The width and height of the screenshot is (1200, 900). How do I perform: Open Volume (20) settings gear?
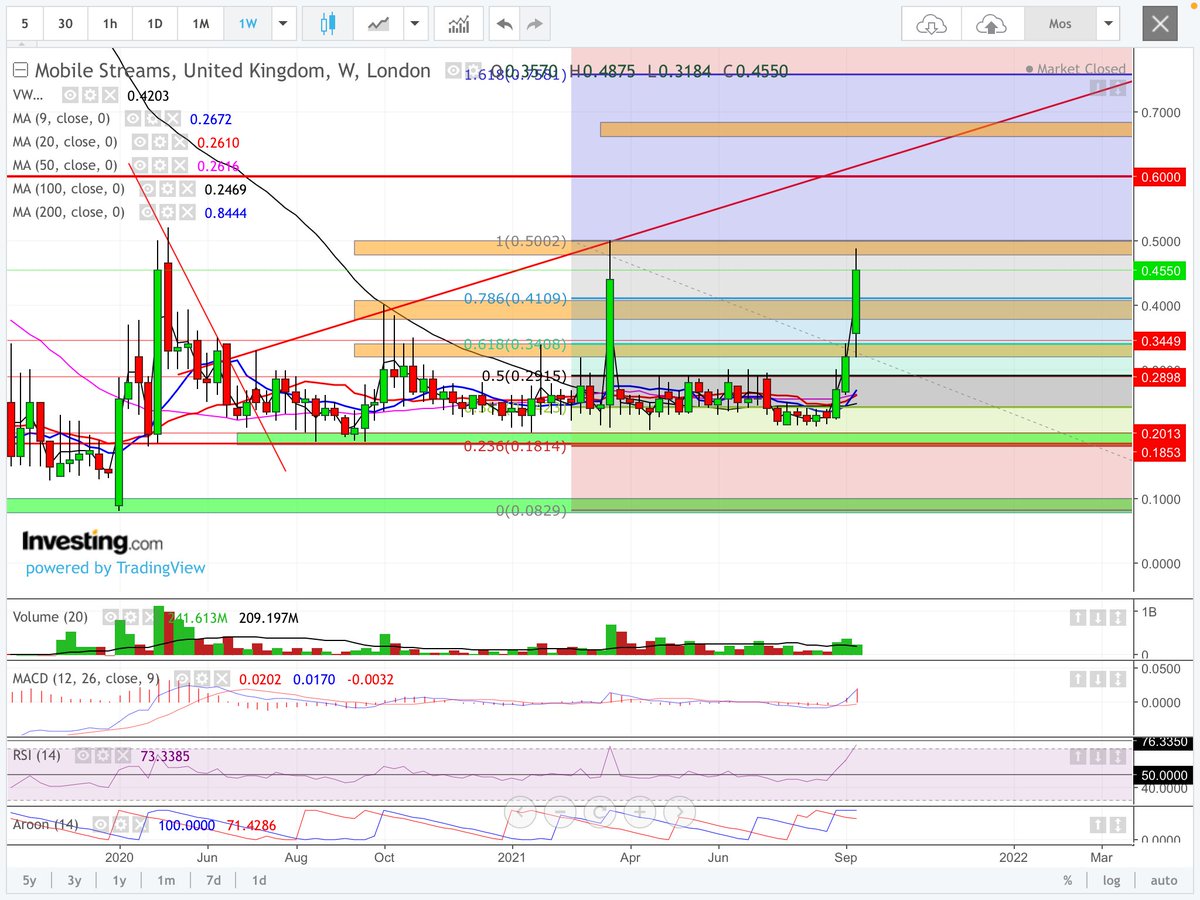[130, 617]
